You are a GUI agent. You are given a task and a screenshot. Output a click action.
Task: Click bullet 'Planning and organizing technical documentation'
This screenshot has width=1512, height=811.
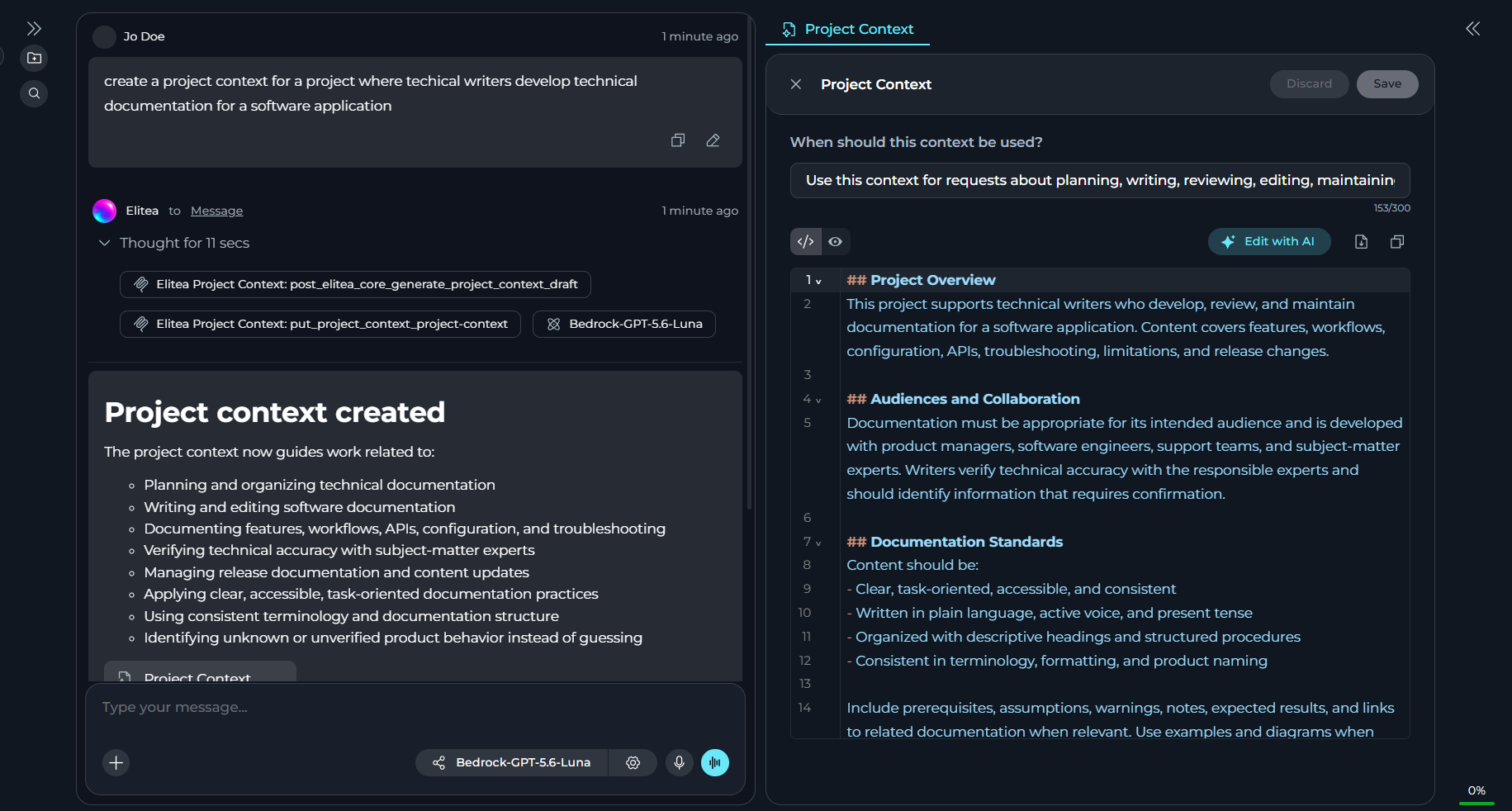tap(320, 485)
